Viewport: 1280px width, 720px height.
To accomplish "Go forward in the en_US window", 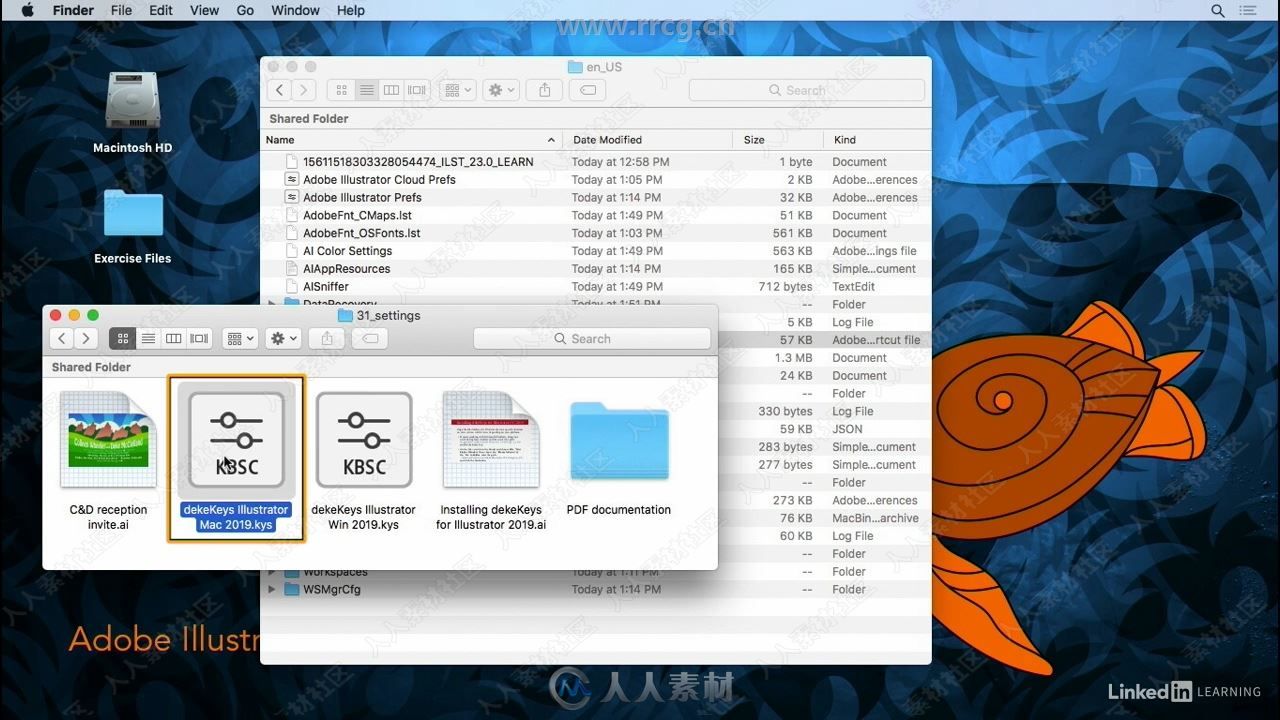I will click(x=304, y=90).
